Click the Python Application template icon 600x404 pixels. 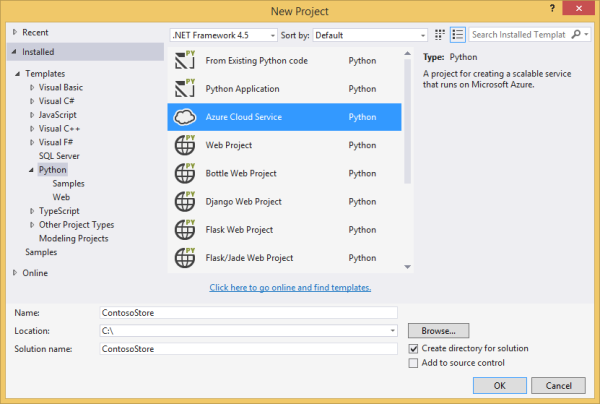tap(185, 89)
